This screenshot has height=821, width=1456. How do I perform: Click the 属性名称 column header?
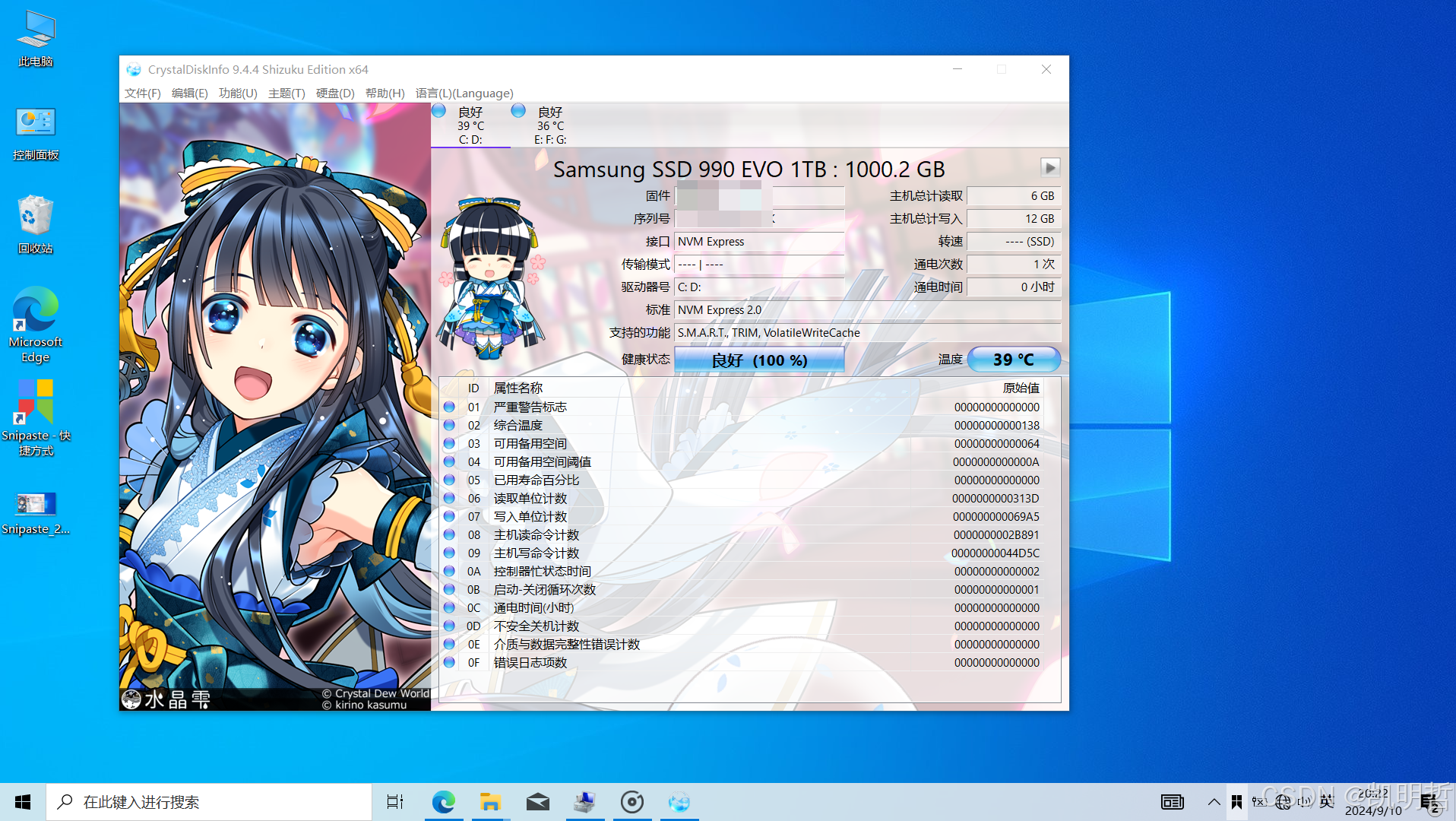(x=518, y=388)
